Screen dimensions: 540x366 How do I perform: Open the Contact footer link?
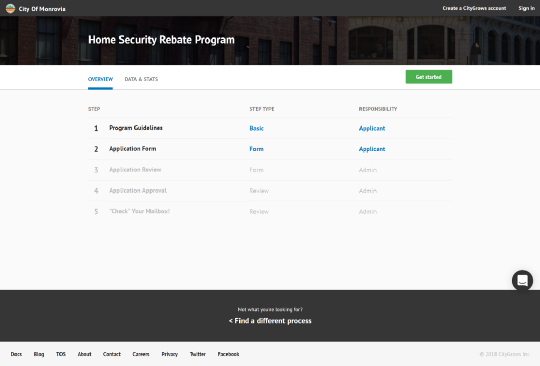click(x=112, y=354)
